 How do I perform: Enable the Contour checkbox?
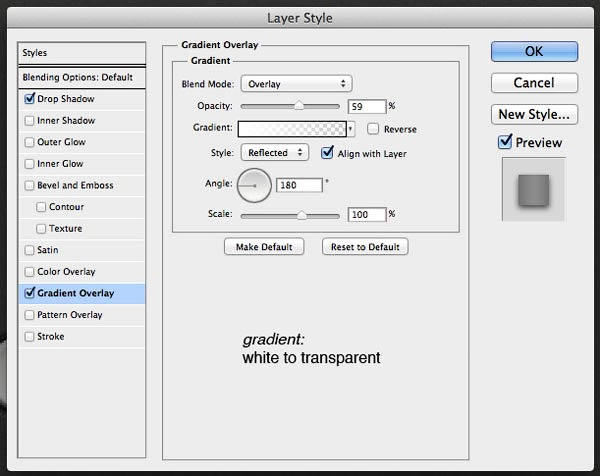41,207
